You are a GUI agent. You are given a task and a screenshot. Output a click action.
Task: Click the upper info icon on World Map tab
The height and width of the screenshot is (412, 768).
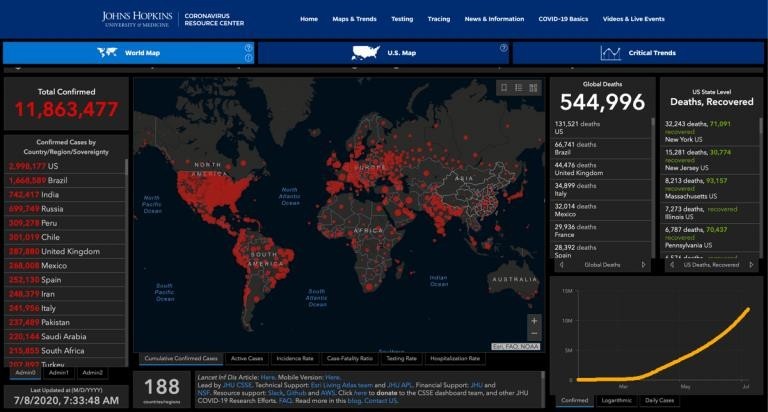[248, 48]
